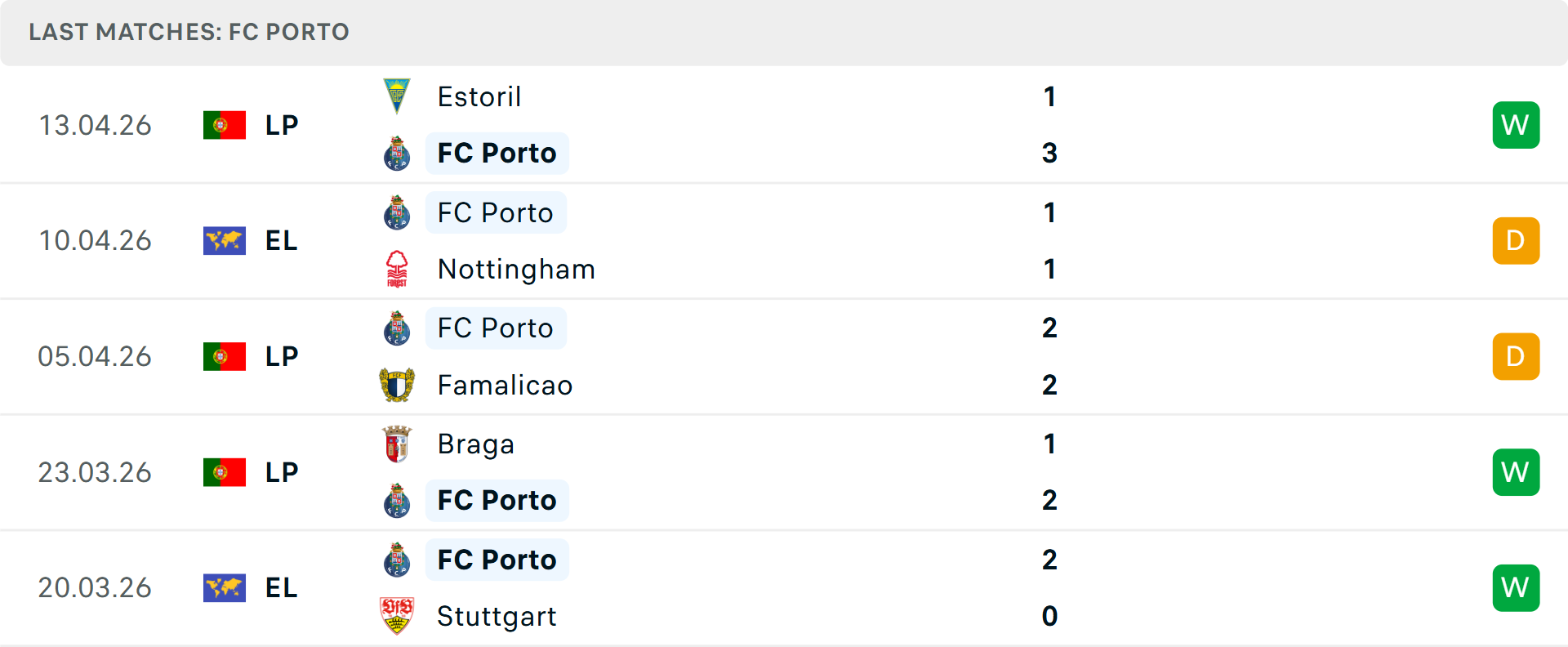This screenshot has height=647, width=1568.
Task: Click the Portugal flag beside LP
Action: pyautogui.click(x=225, y=124)
